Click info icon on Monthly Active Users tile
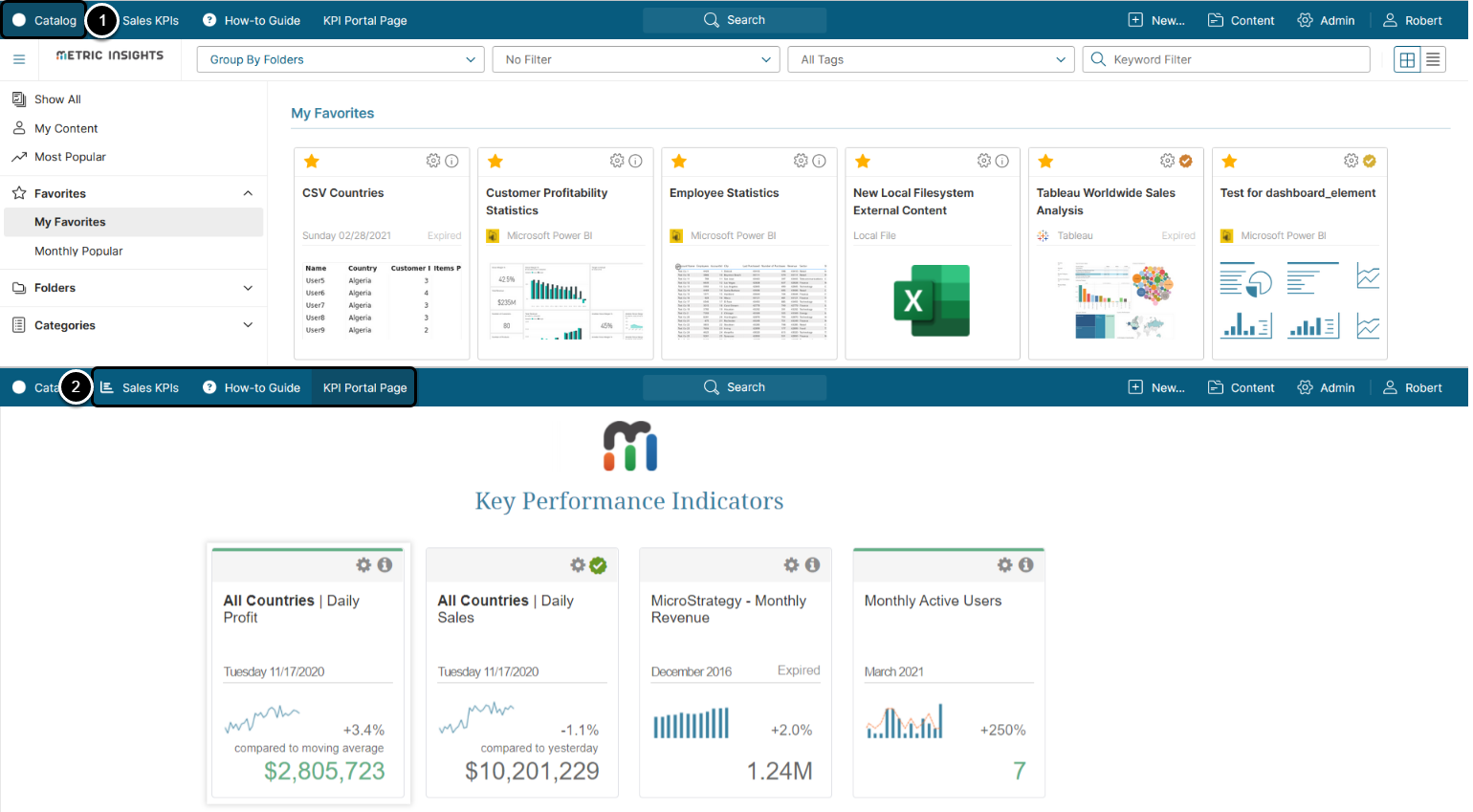 point(1026,565)
